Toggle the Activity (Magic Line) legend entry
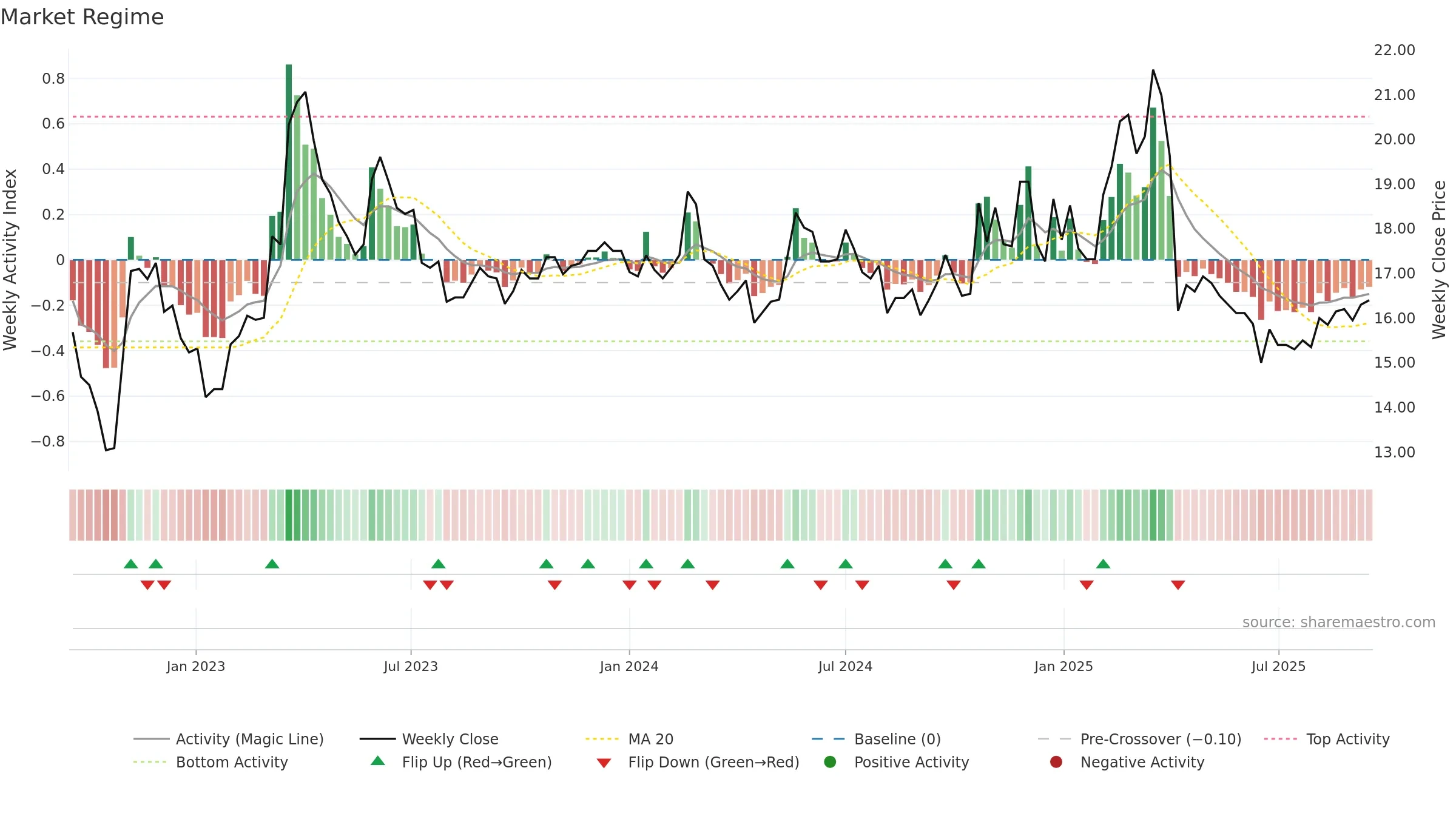The width and height of the screenshot is (1456, 819). [x=229, y=739]
